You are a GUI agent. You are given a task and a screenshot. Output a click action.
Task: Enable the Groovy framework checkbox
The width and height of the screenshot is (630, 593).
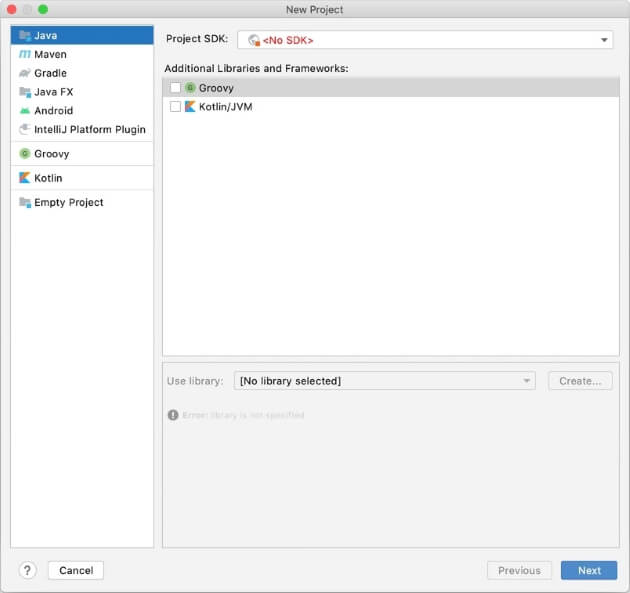click(176, 88)
